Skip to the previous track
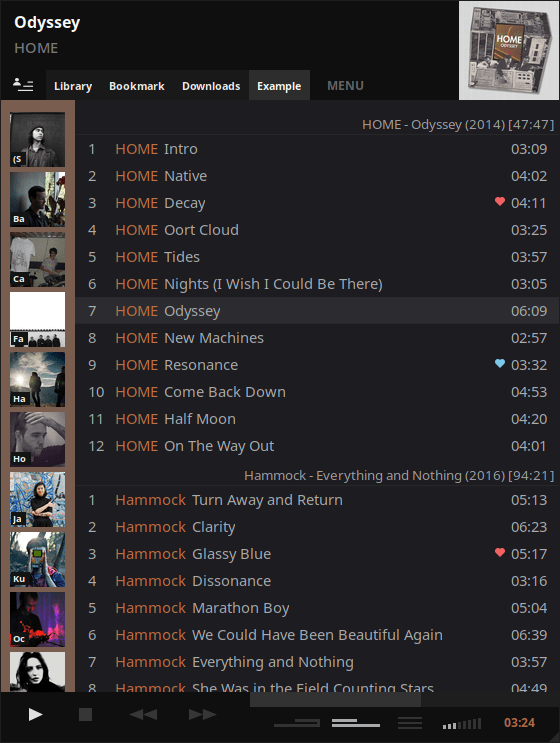Viewport: 560px width, 743px height. (x=143, y=714)
